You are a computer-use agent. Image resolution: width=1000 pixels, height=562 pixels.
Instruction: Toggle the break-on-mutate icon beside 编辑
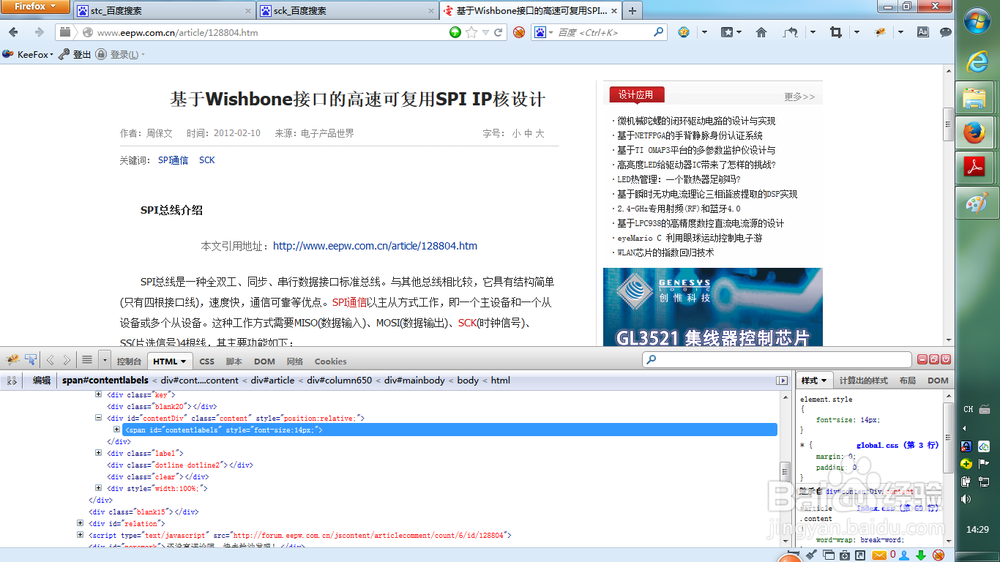tap(11, 380)
